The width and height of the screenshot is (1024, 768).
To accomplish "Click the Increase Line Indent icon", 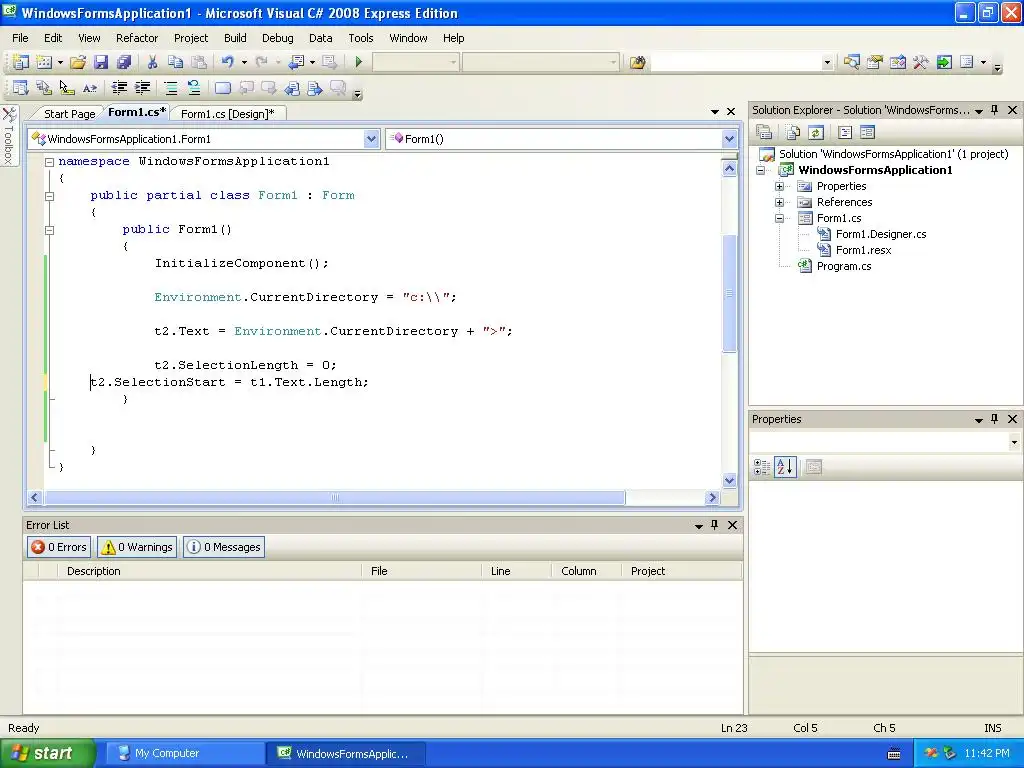I will (142, 88).
